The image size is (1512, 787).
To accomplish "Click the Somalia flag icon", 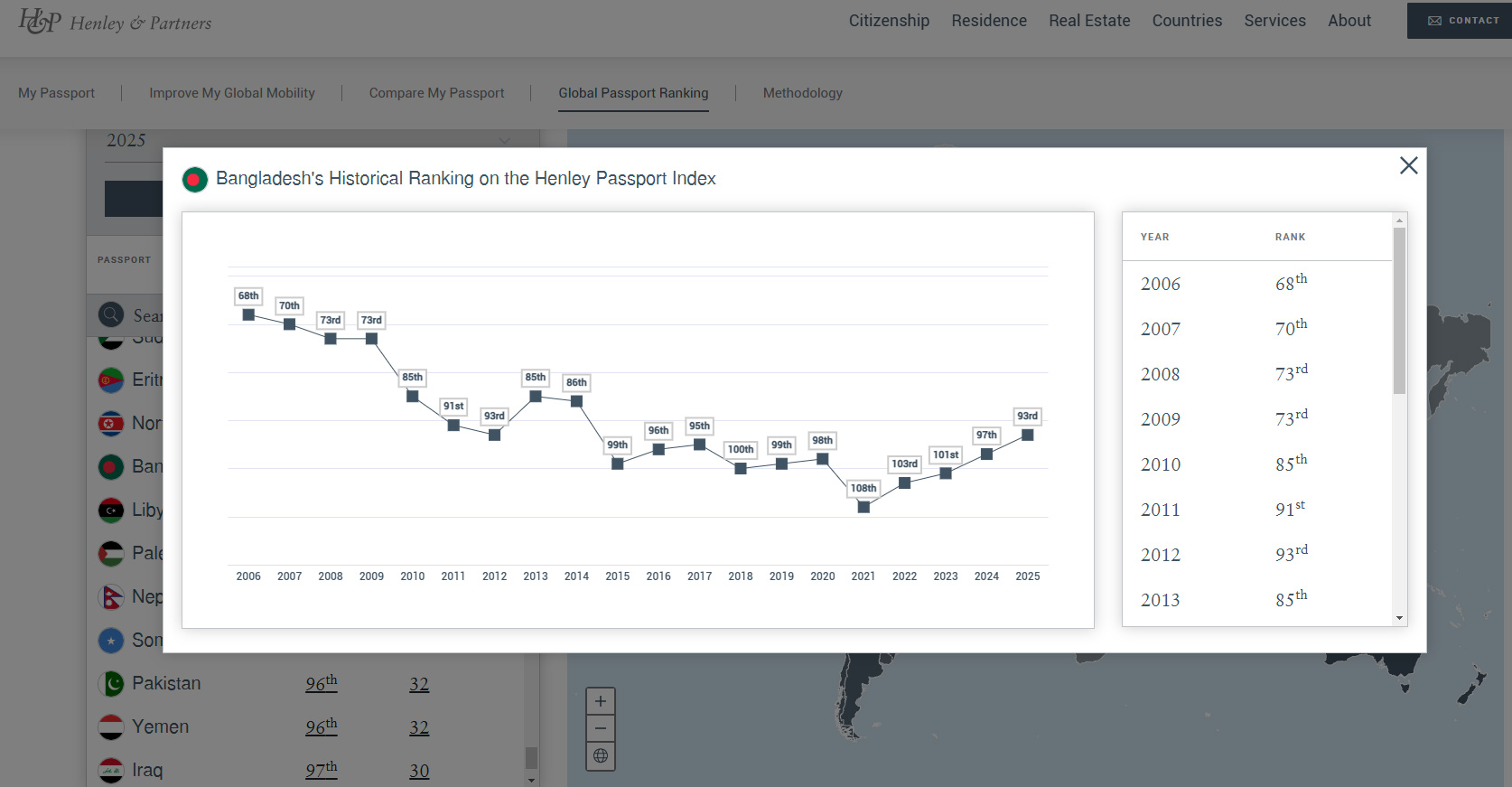I will pyautogui.click(x=111, y=640).
